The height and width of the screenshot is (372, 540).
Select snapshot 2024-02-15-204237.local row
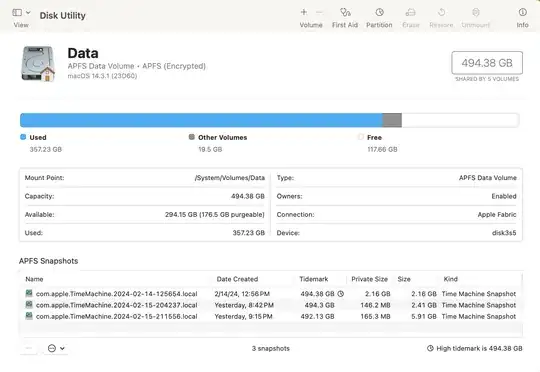(x=271, y=305)
